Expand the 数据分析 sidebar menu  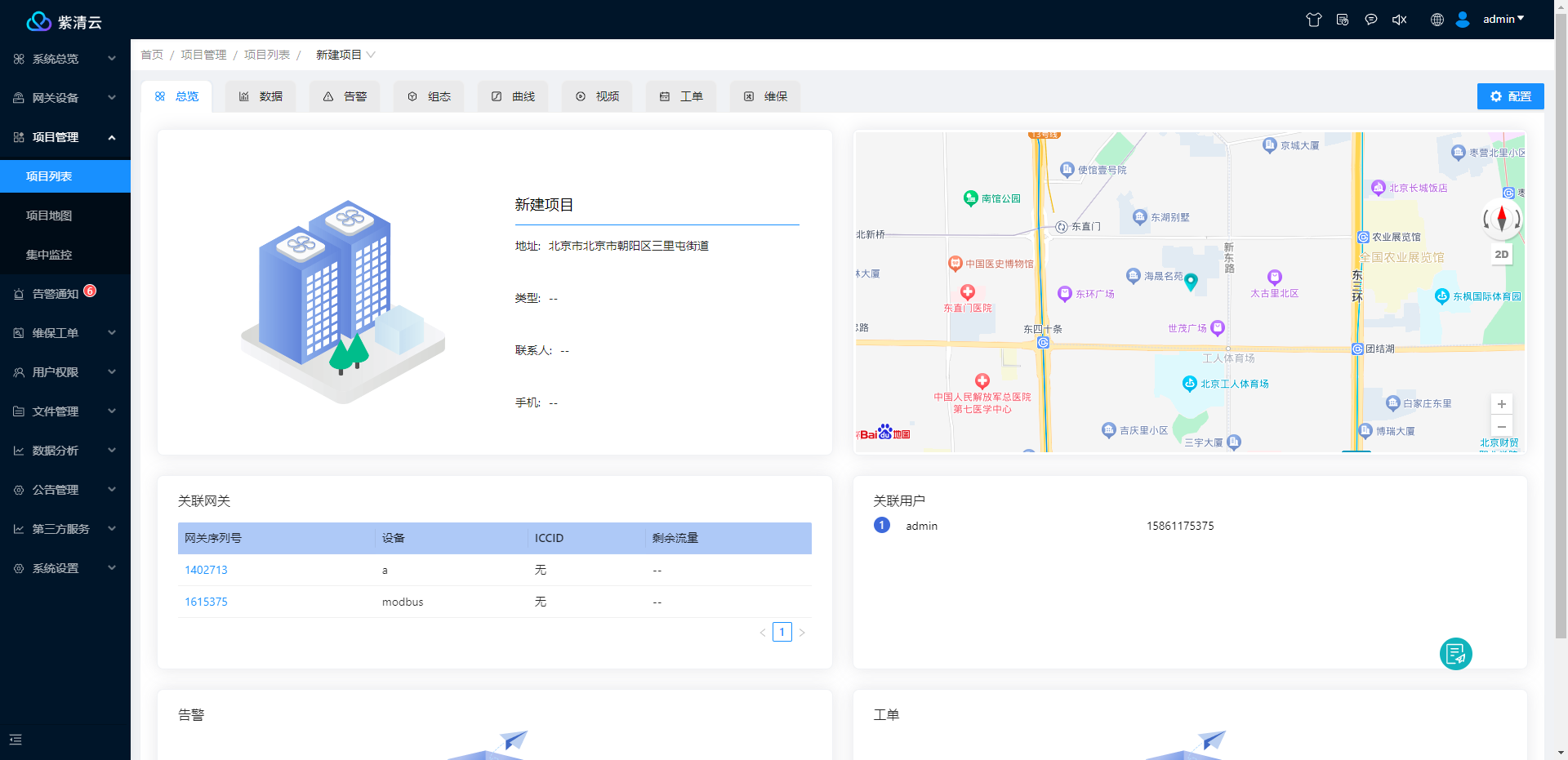(x=65, y=451)
